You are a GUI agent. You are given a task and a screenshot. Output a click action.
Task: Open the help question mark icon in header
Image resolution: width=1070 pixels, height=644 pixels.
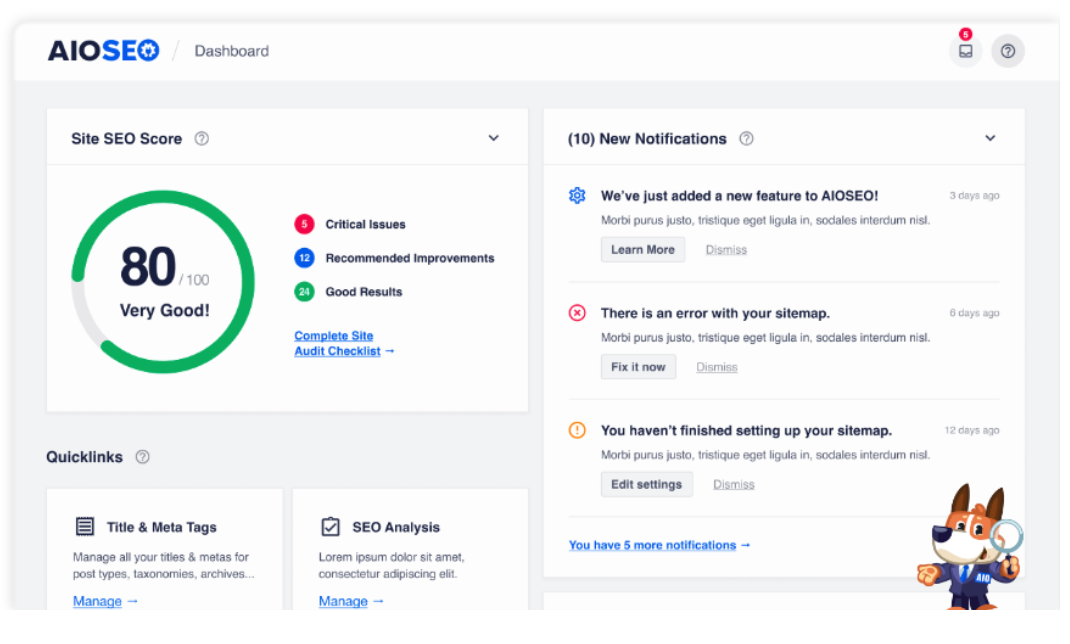(1008, 51)
